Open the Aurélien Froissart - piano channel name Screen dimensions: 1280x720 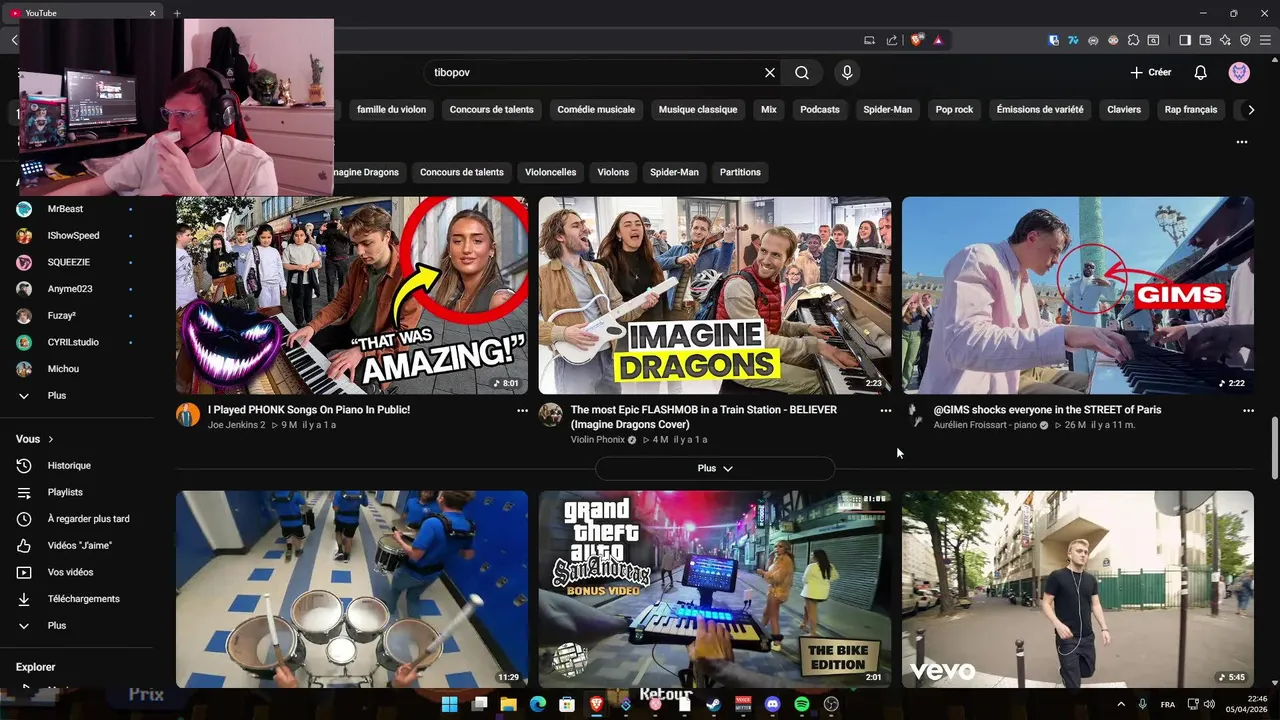pyautogui.click(x=985, y=425)
